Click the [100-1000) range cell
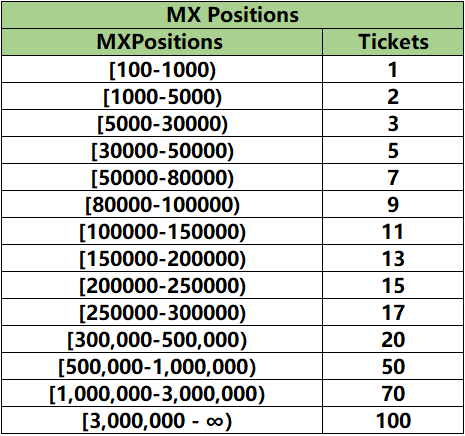Screen dimensions: 465x436 pos(162,69)
